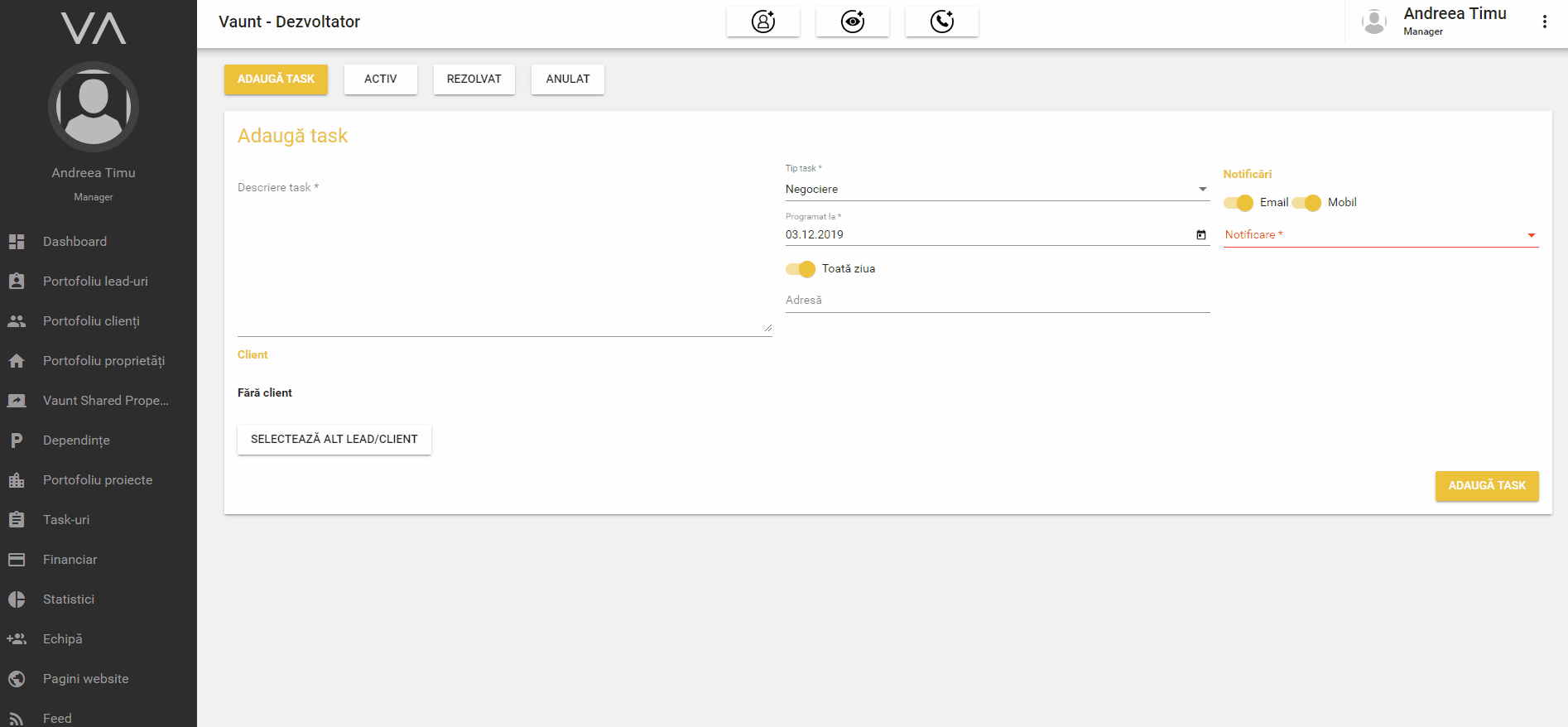
Task: Switch to the Rezolvat tab
Action: click(474, 79)
